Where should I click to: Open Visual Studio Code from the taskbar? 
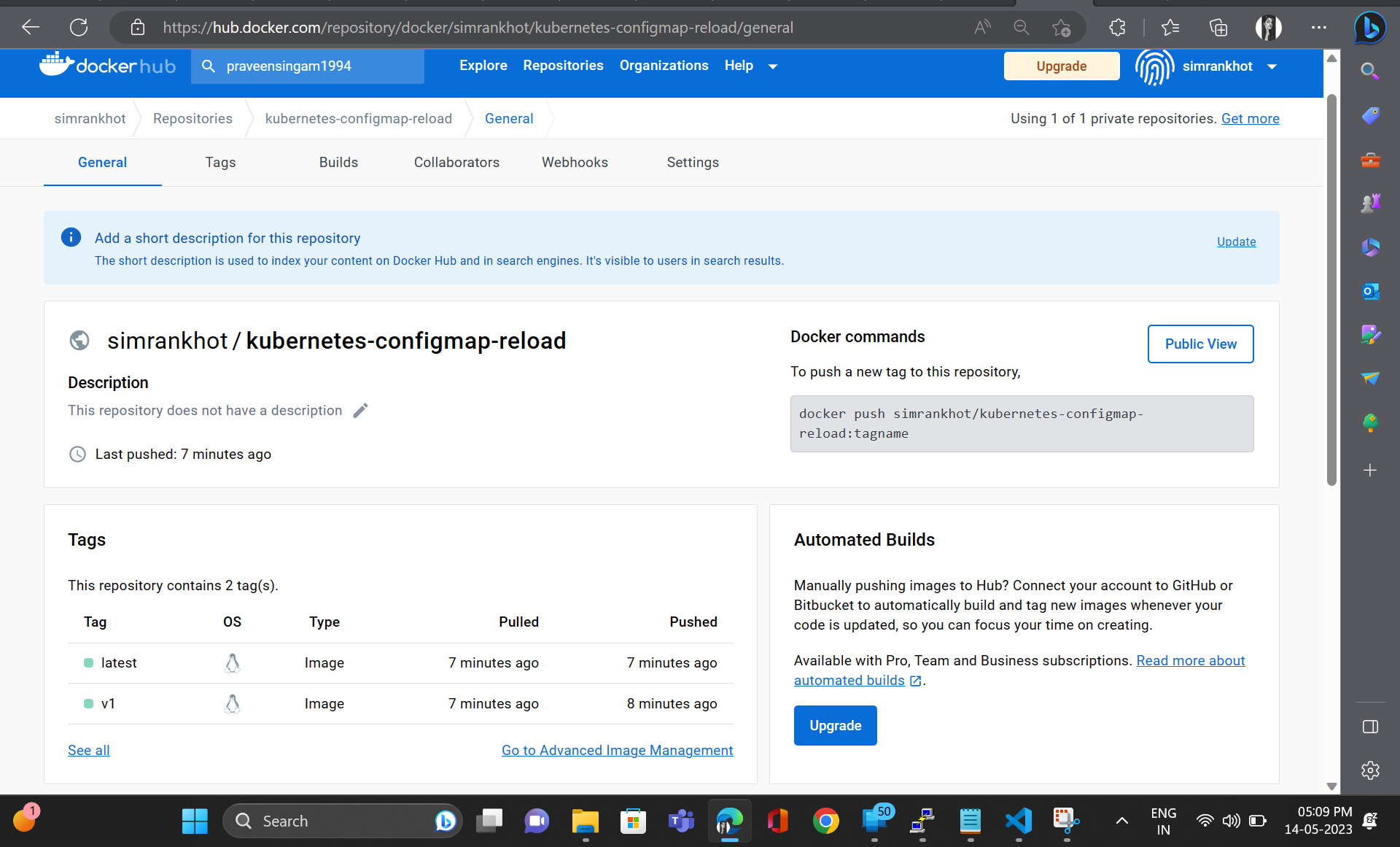(x=1018, y=820)
